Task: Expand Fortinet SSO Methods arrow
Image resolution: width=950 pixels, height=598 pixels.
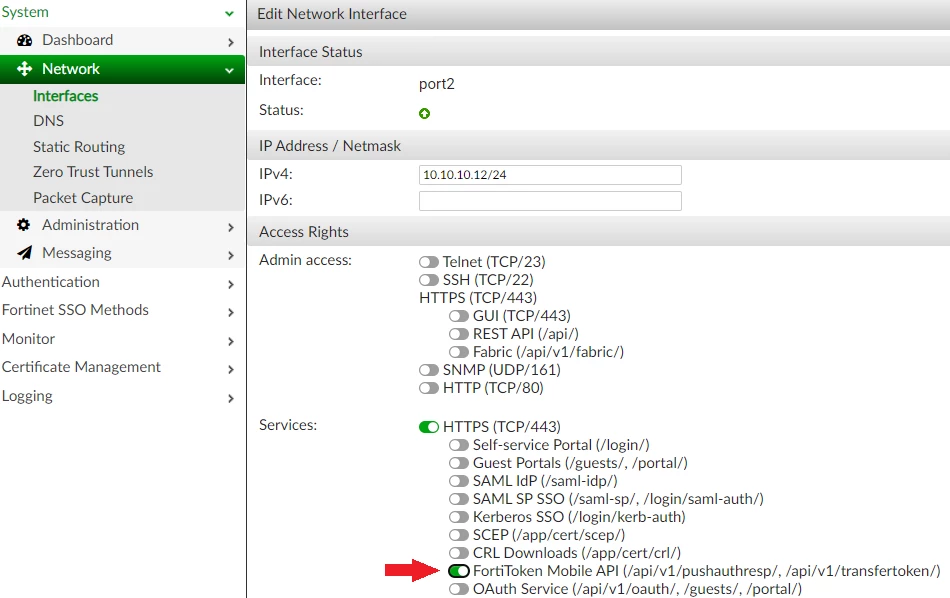Action: [x=230, y=312]
